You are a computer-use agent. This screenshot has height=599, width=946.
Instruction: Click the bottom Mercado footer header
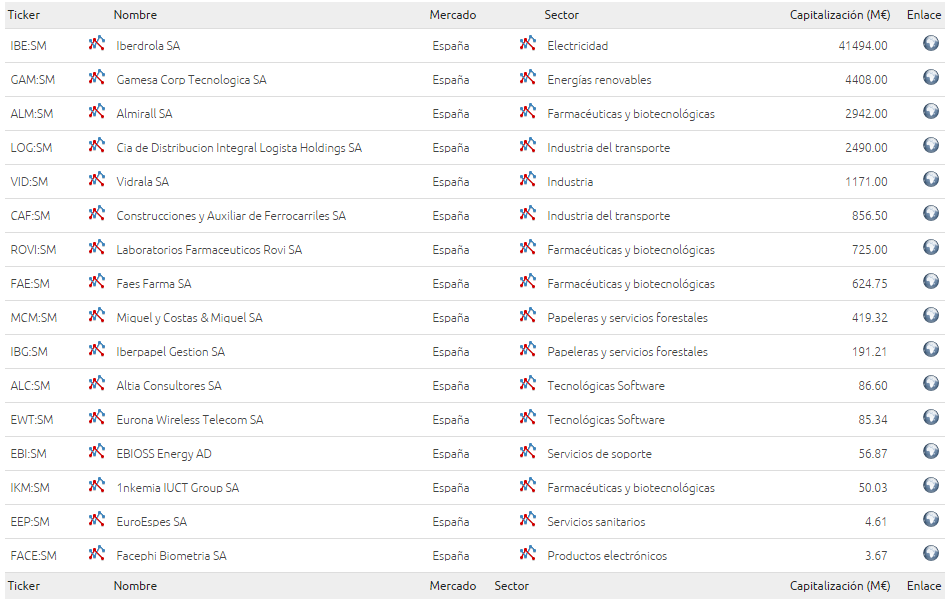(x=452, y=586)
